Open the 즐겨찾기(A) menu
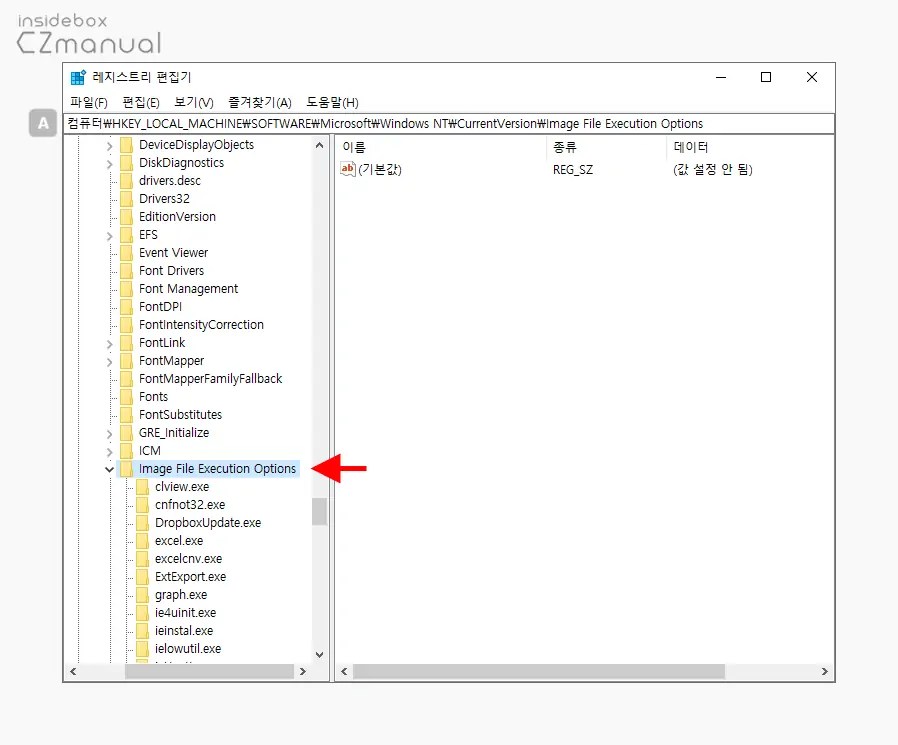The width and height of the screenshot is (898, 745). coord(260,103)
